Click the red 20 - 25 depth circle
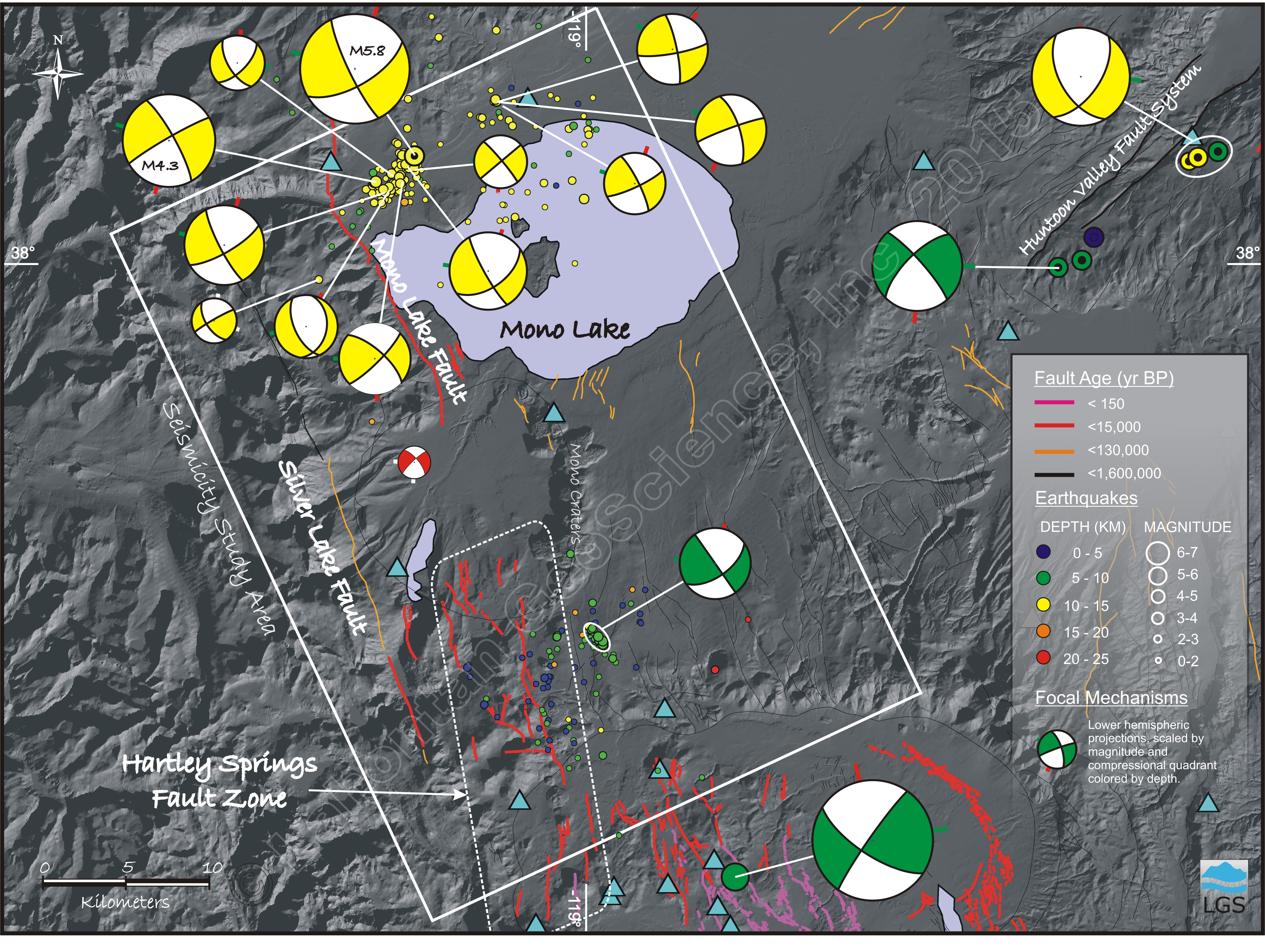This screenshot has width=1265, height=952. [1044, 657]
